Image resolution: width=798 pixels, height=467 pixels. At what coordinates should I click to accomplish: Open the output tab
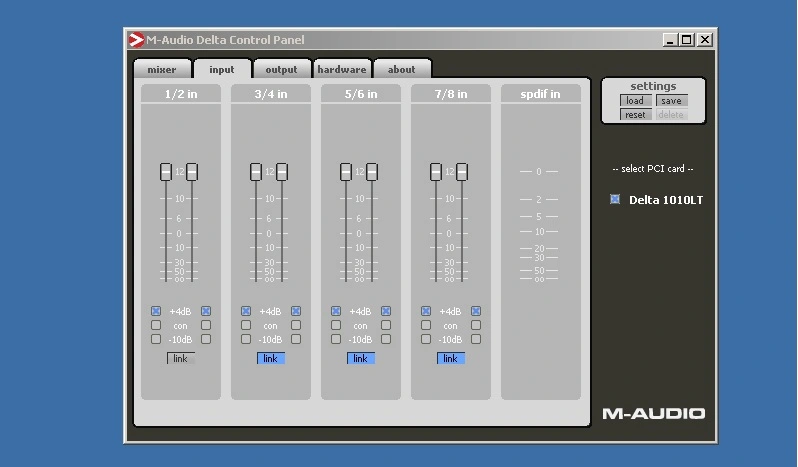coord(281,69)
